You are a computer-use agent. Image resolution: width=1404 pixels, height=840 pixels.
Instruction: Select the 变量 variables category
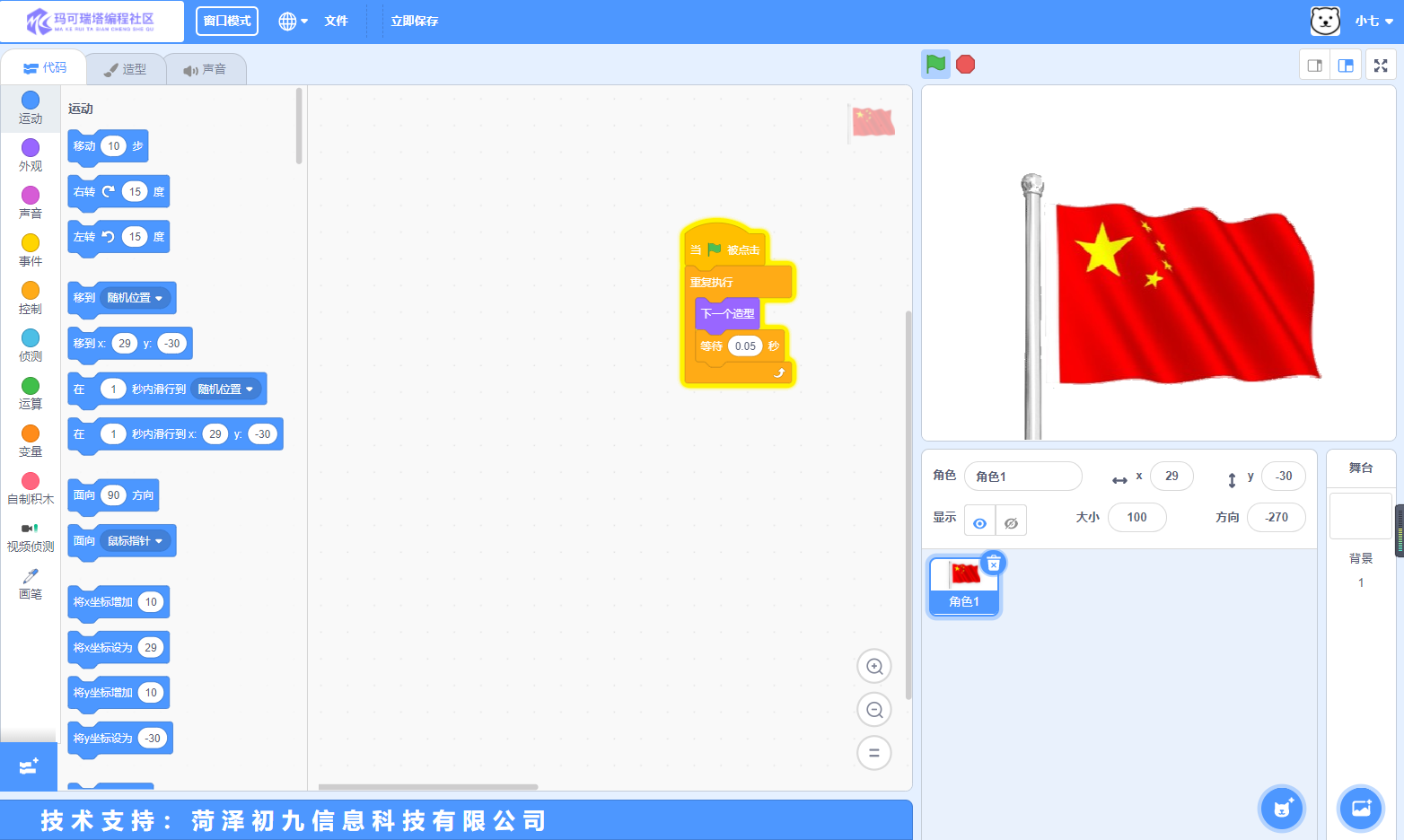point(31,441)
